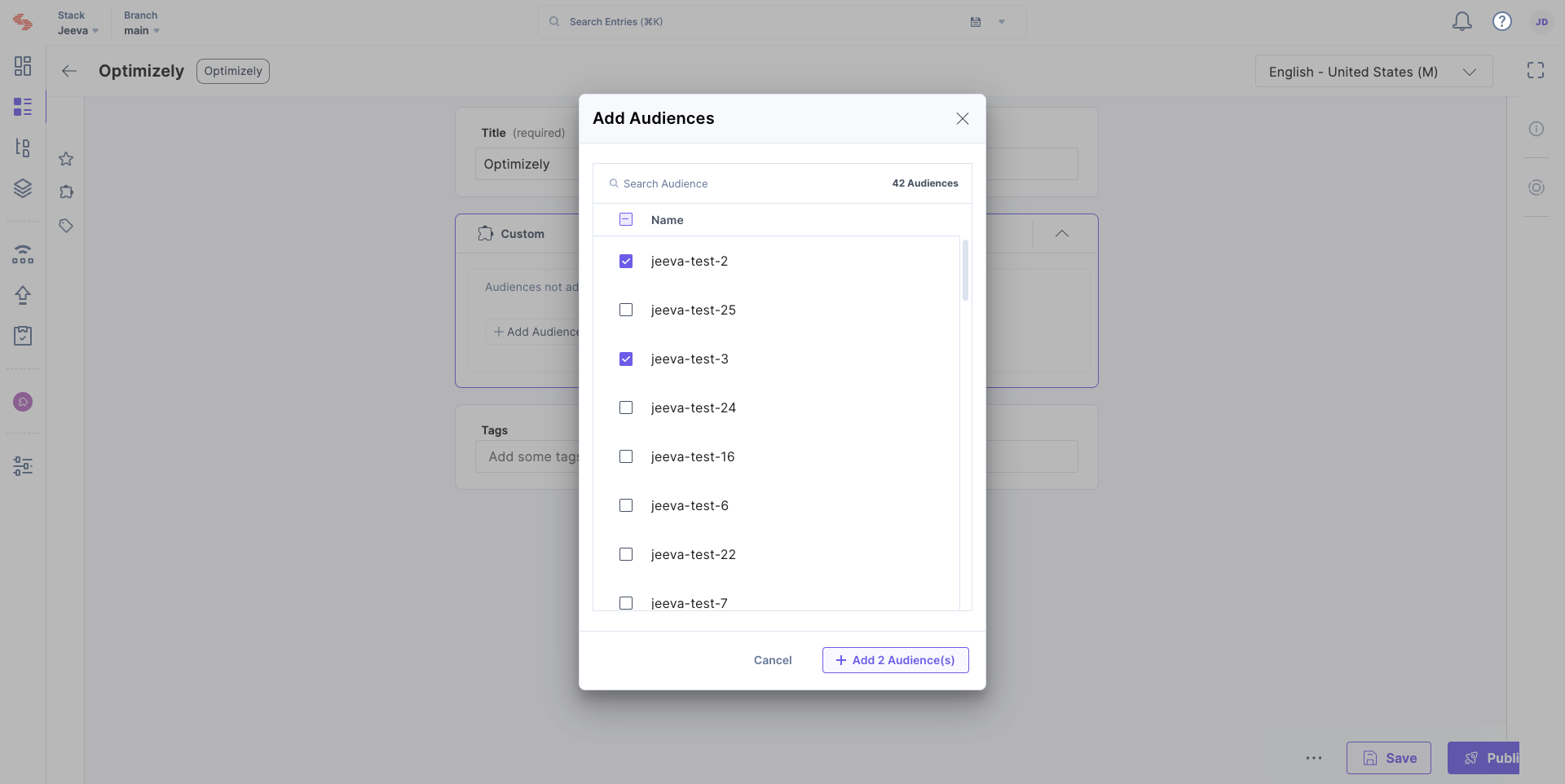Click the audience list scrollbar
Screen dimensions: 1565x784
click(x=966, y=271)
